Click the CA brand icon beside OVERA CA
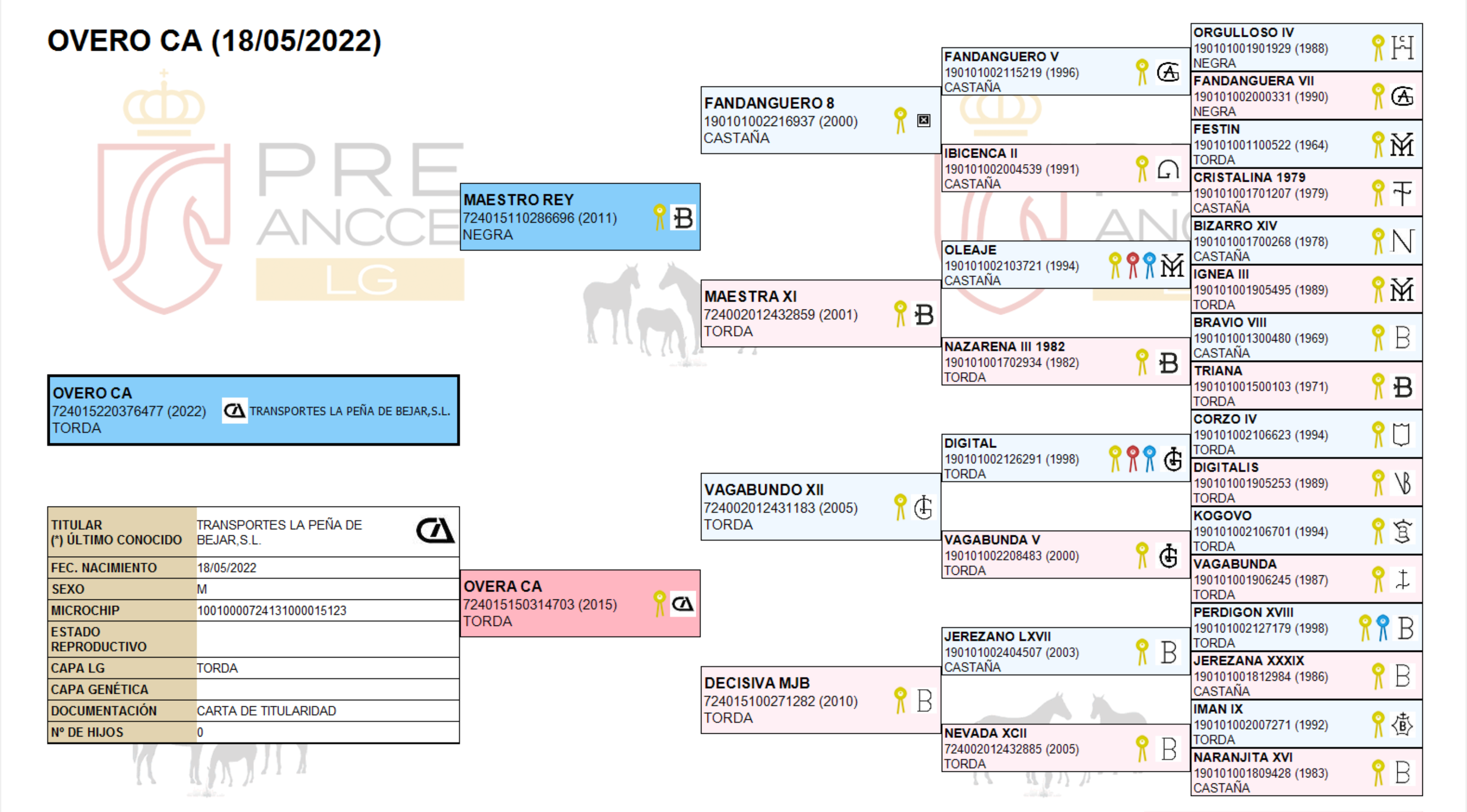Screen dimensions: 1467x812 [x=682, y=604]
